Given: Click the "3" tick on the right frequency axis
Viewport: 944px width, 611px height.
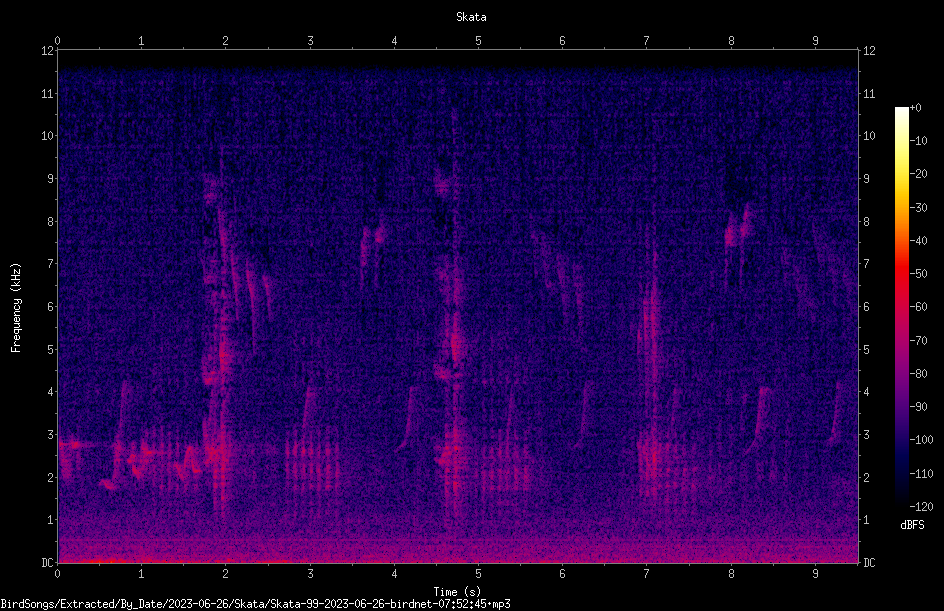Looking at the screenshot, I should (866, 435).
